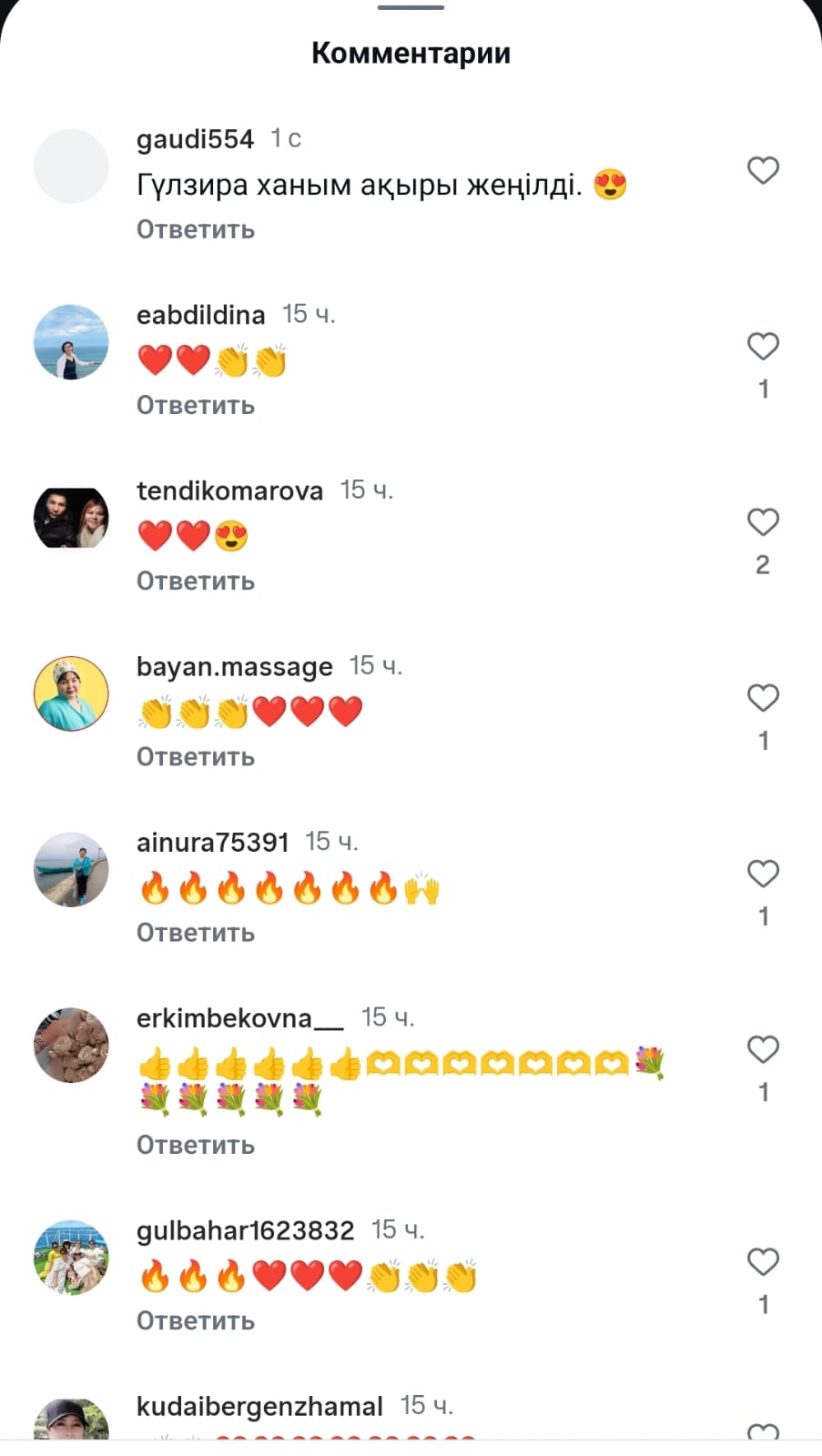Tap Ответить under eabdildina's comment
Image resolution: width=822 pixels, height=1456 pixels.
196,405
